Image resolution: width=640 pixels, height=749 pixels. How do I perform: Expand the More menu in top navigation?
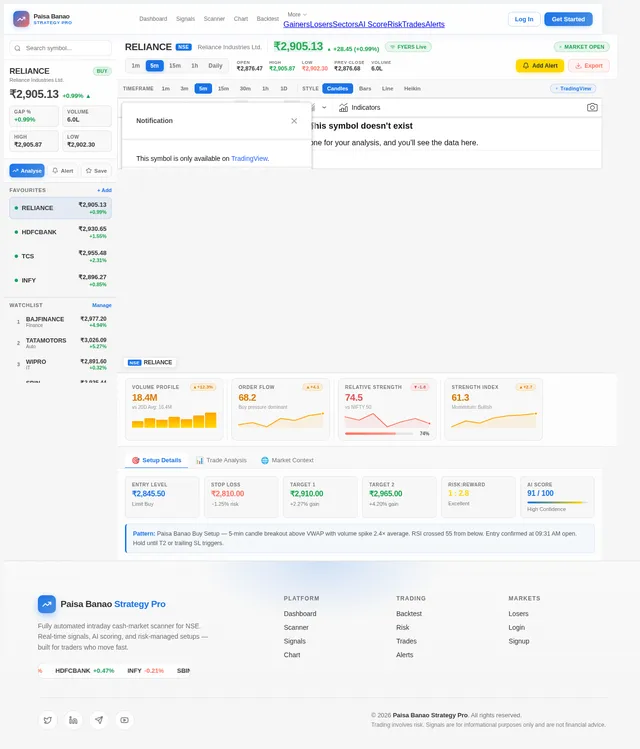(x=297, y=14)
